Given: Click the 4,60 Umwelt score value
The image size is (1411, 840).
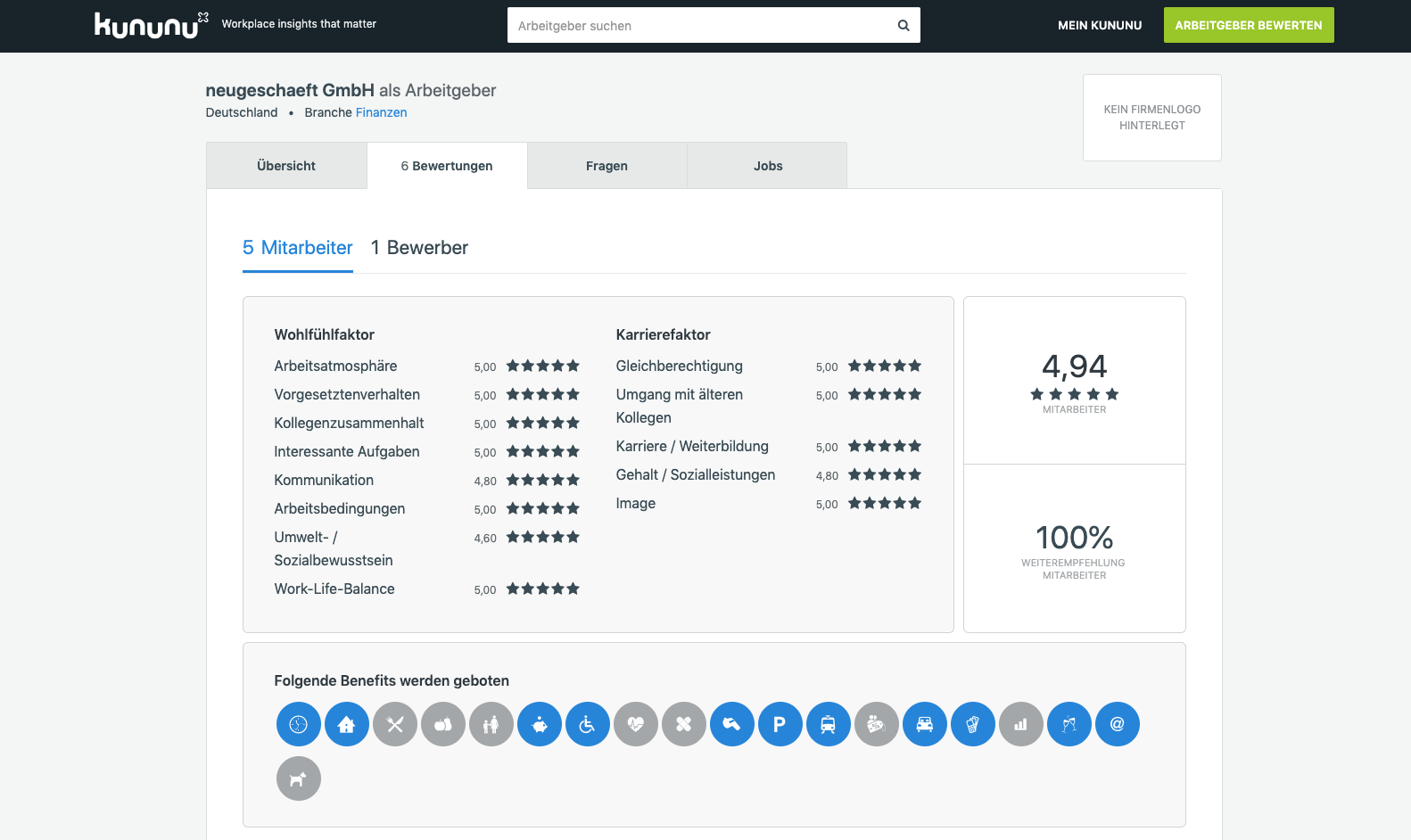Looking at the screenshot, I should (485, 539).
